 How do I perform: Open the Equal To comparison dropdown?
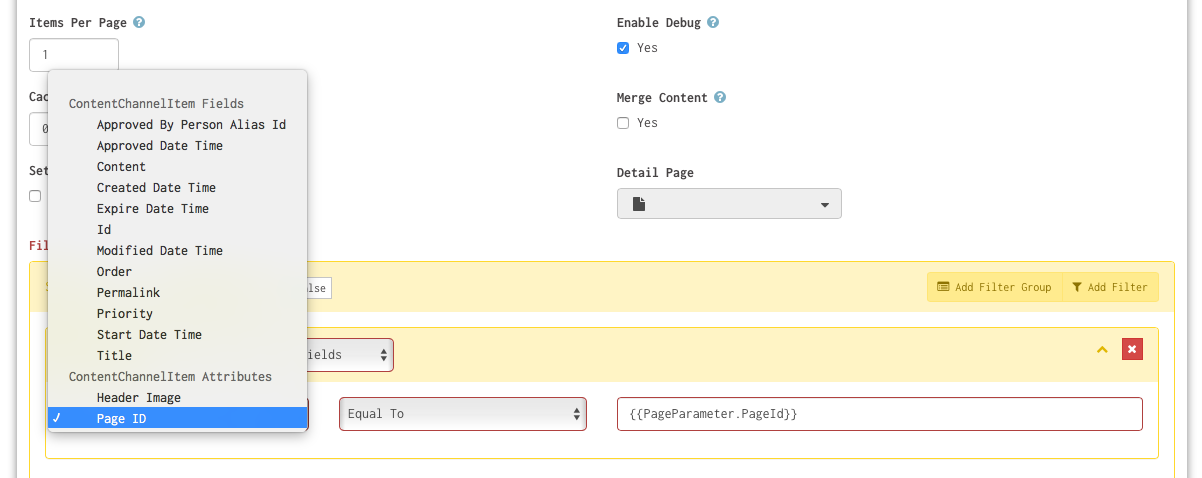click(x=462, y=414)
